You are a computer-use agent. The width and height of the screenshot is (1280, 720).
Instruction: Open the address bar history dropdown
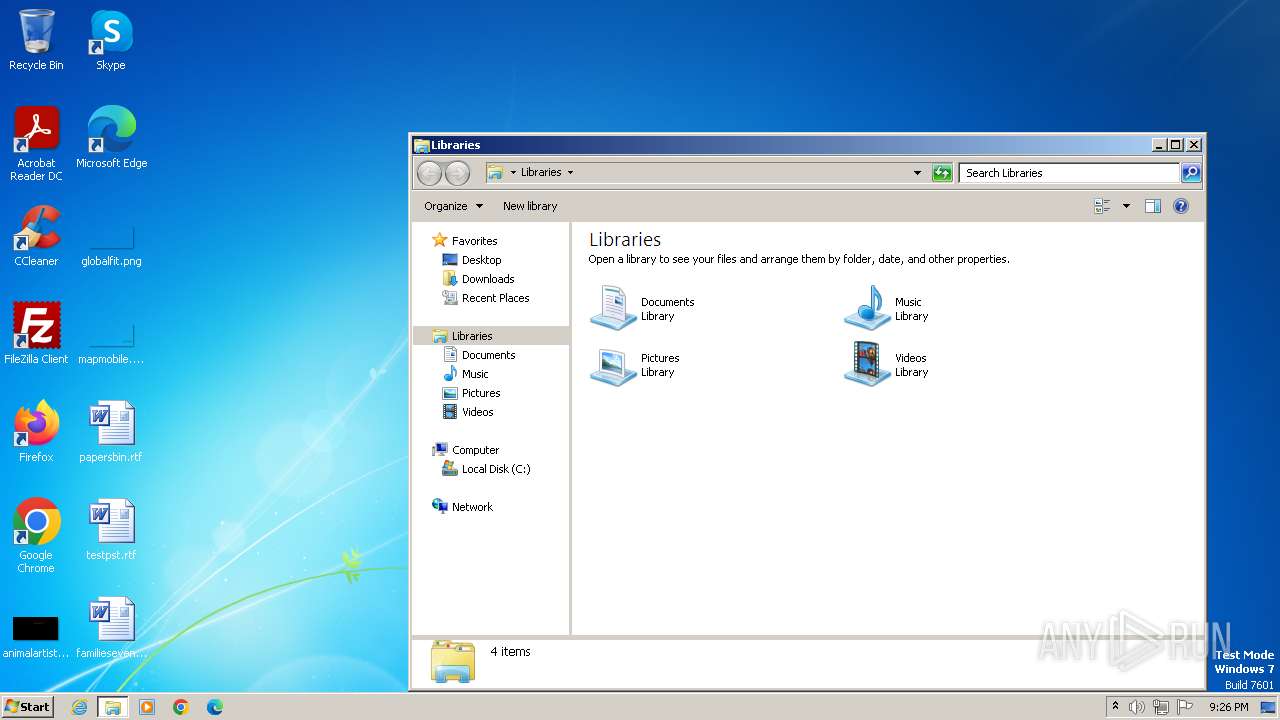(917, 173)
